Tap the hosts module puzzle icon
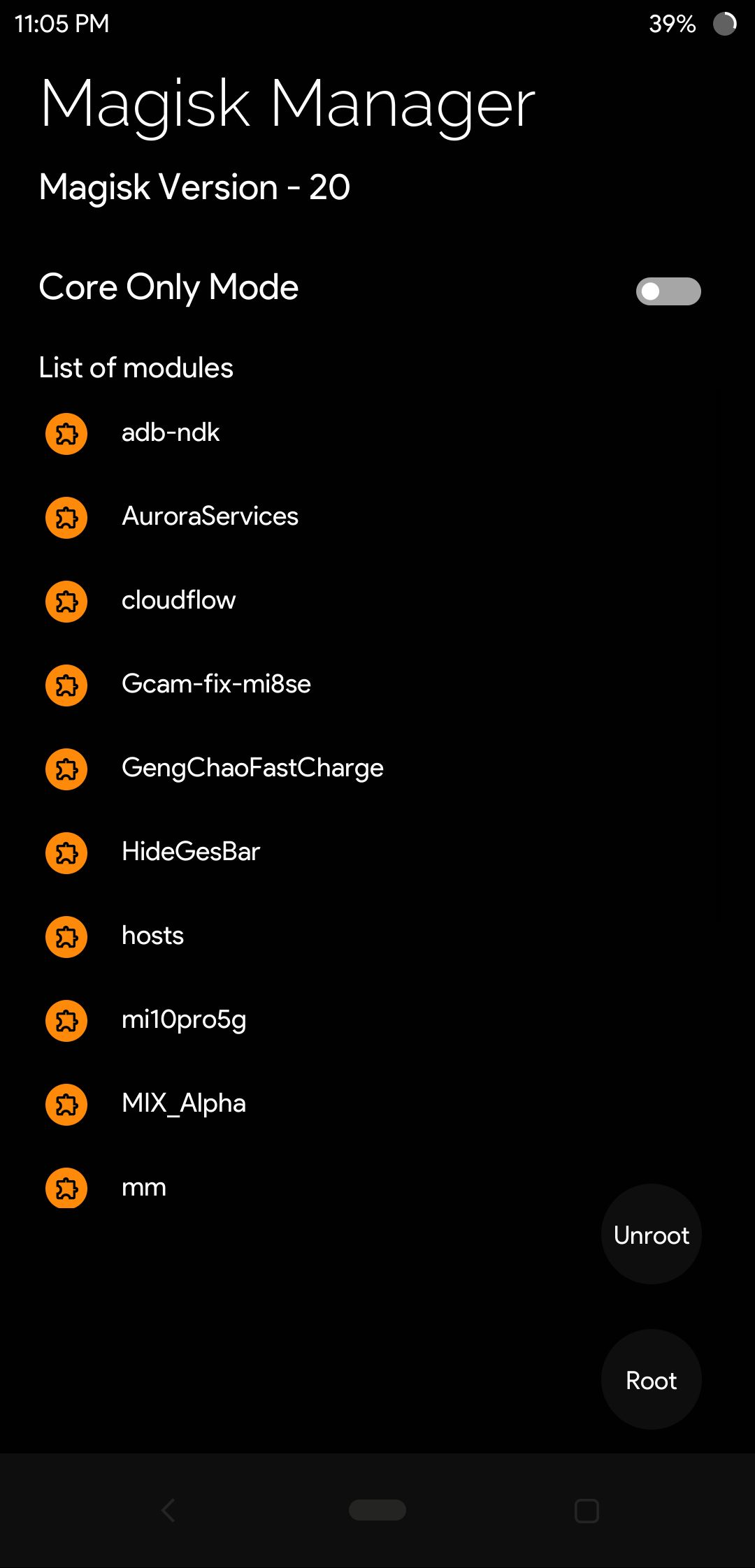This screenshot has width=755, height=1568. pos(66,937)
